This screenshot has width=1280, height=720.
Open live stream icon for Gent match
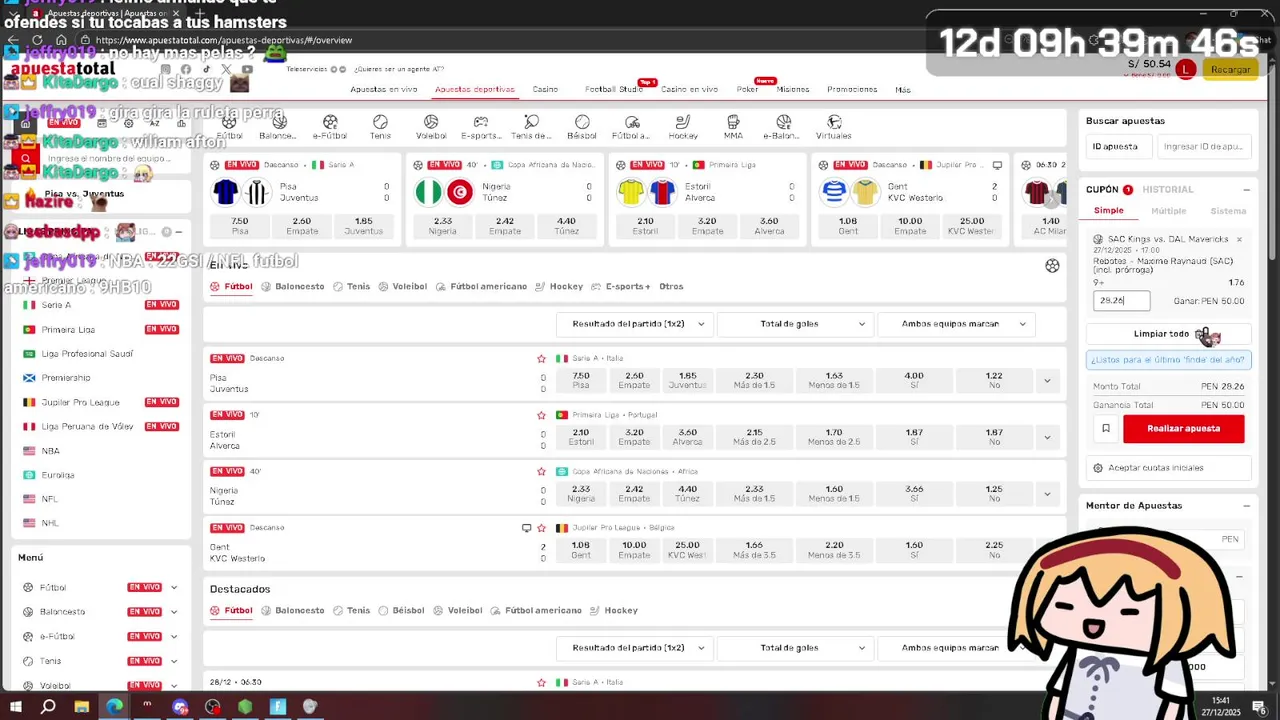click(x=526, y=528)
